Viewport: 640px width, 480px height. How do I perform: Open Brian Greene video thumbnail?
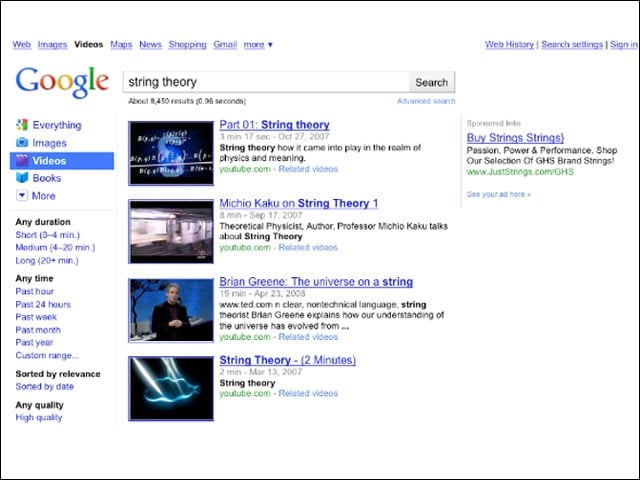[171, 310]
